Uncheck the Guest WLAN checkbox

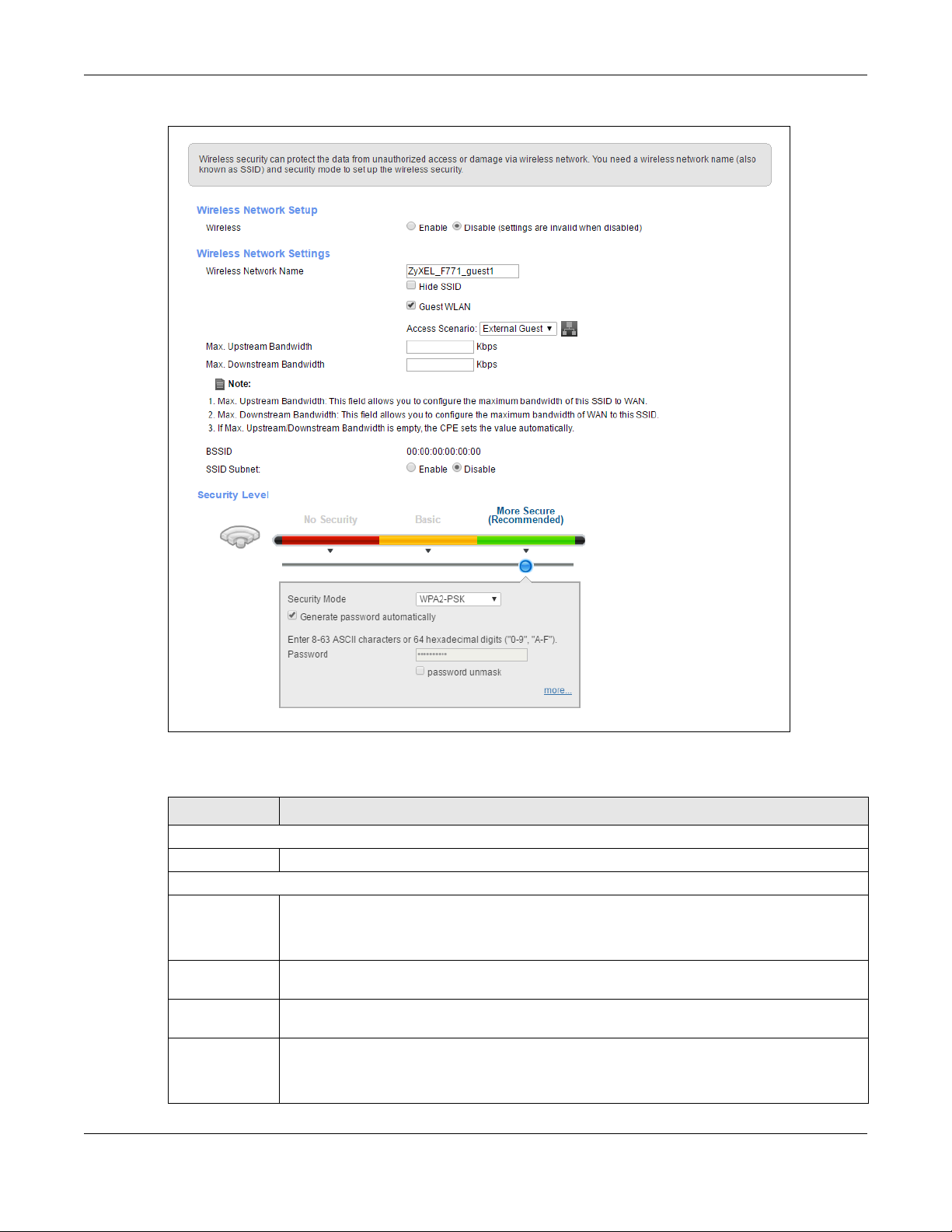tap(411, 305)
